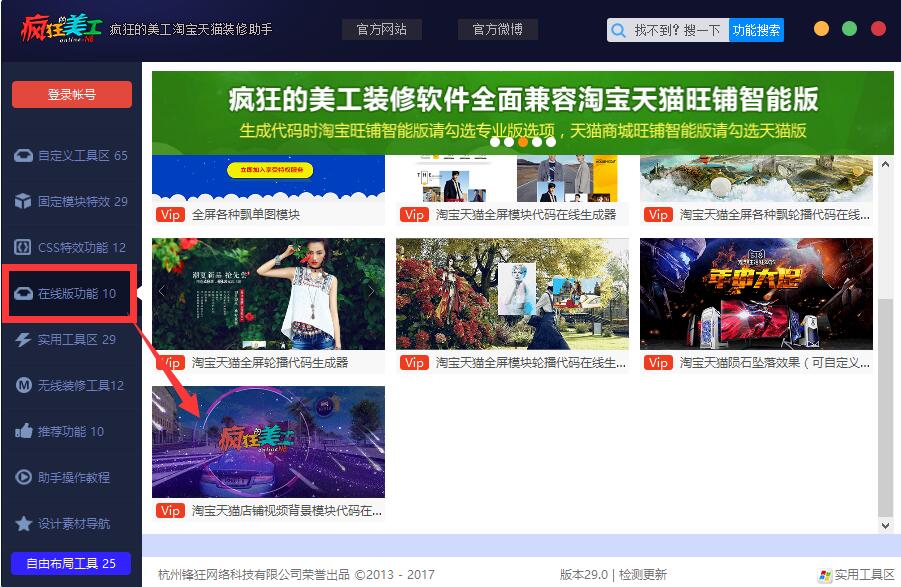Select first banner carousel dot
The image size is (901, 587).
point(495,141)
